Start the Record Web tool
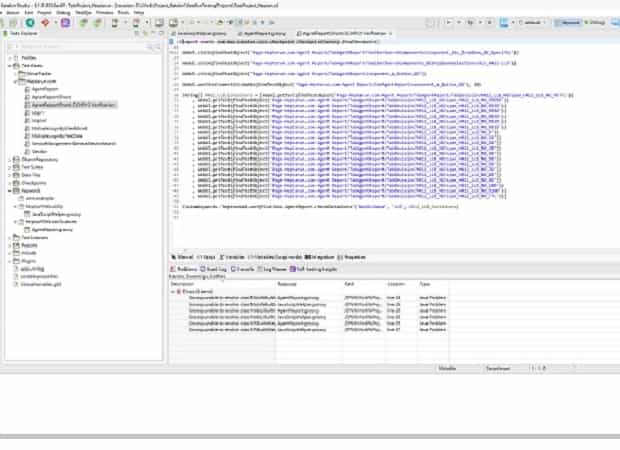Image resolution: width=620 pixels, height=450 pixels. [97, 21]
